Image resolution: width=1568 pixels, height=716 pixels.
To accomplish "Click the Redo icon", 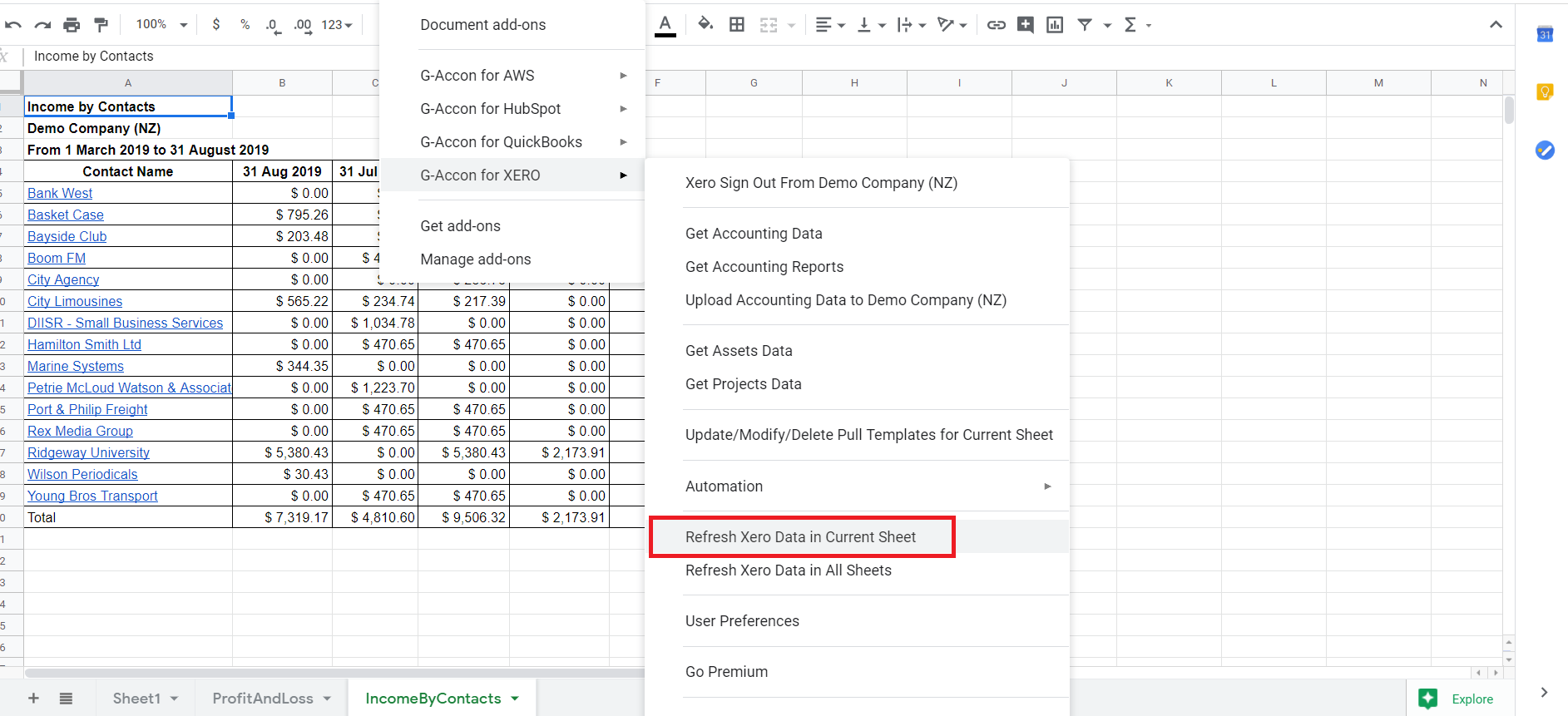I will tap(42, 25).
